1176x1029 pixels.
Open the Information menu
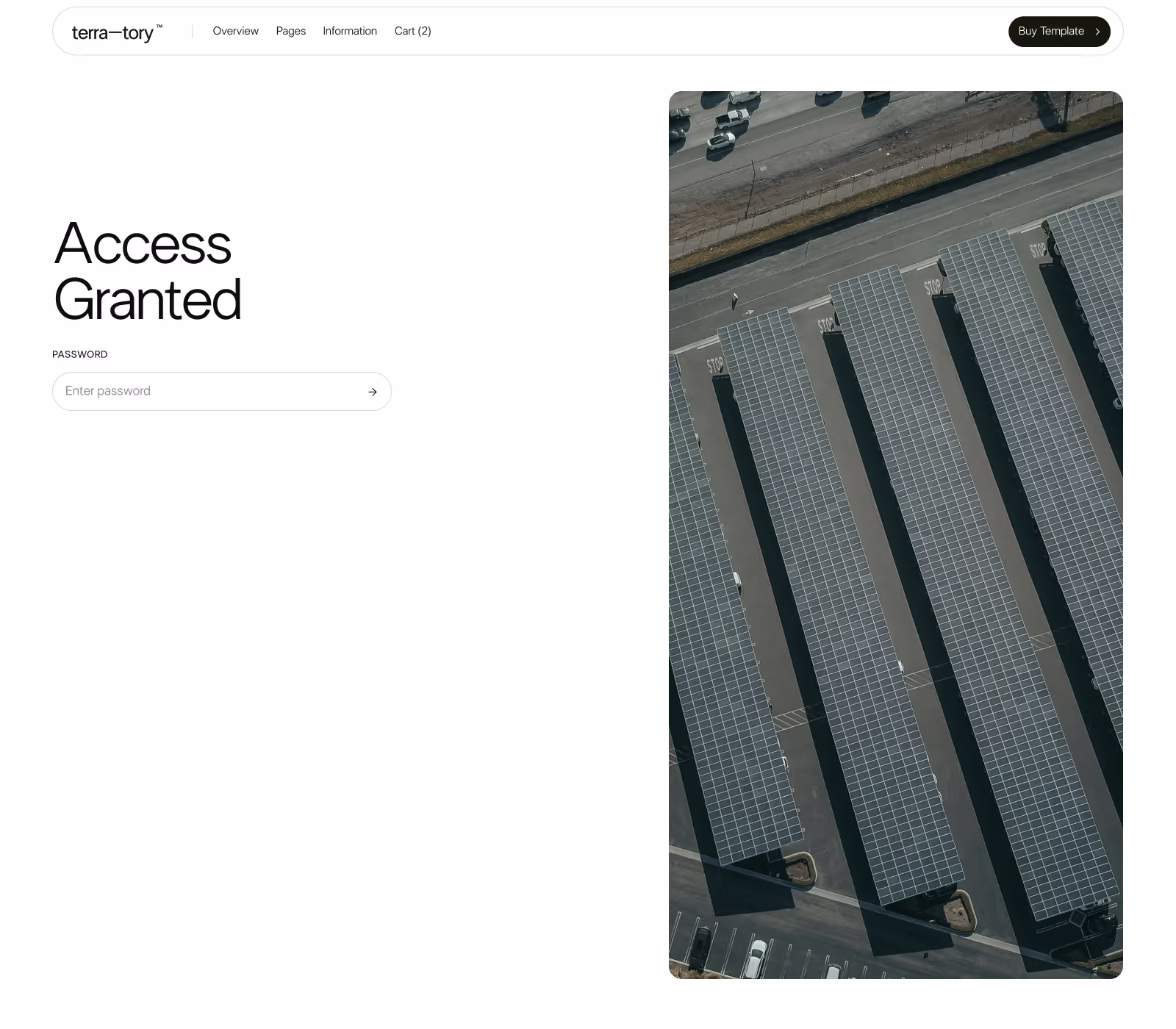[x=350, y=31]
